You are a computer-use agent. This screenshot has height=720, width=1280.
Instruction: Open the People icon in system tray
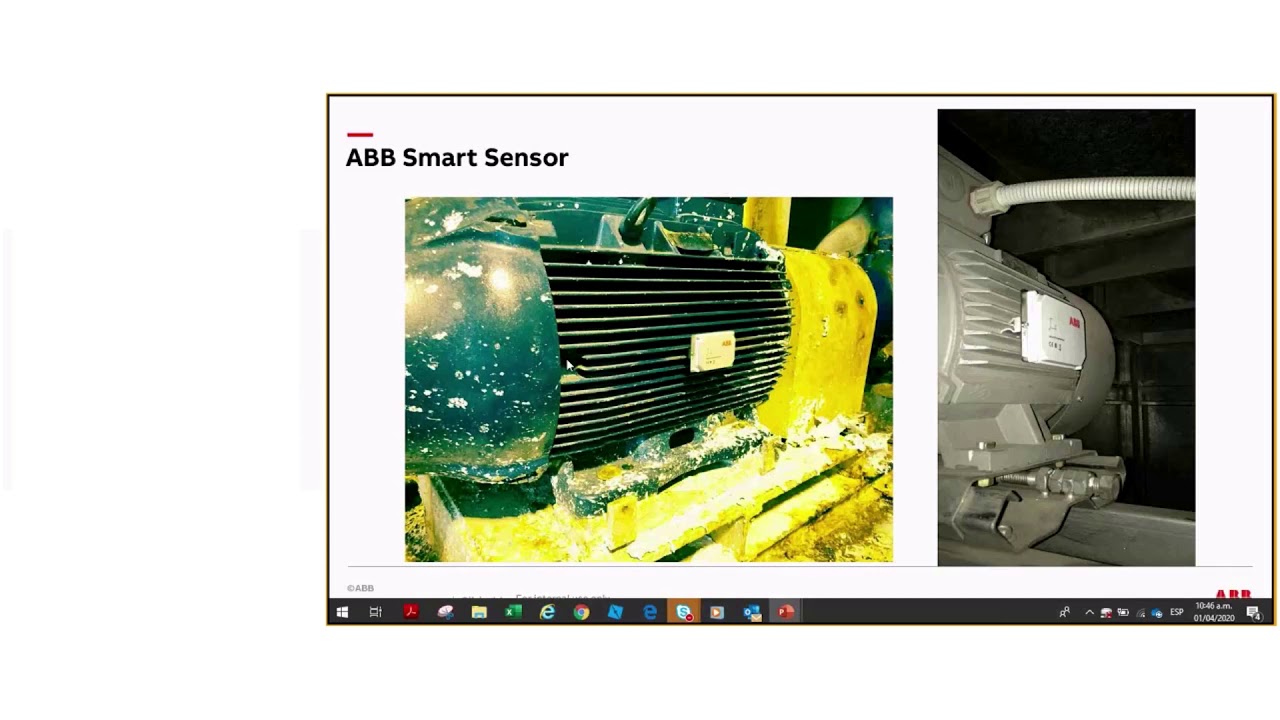(x=1065, y=612)
